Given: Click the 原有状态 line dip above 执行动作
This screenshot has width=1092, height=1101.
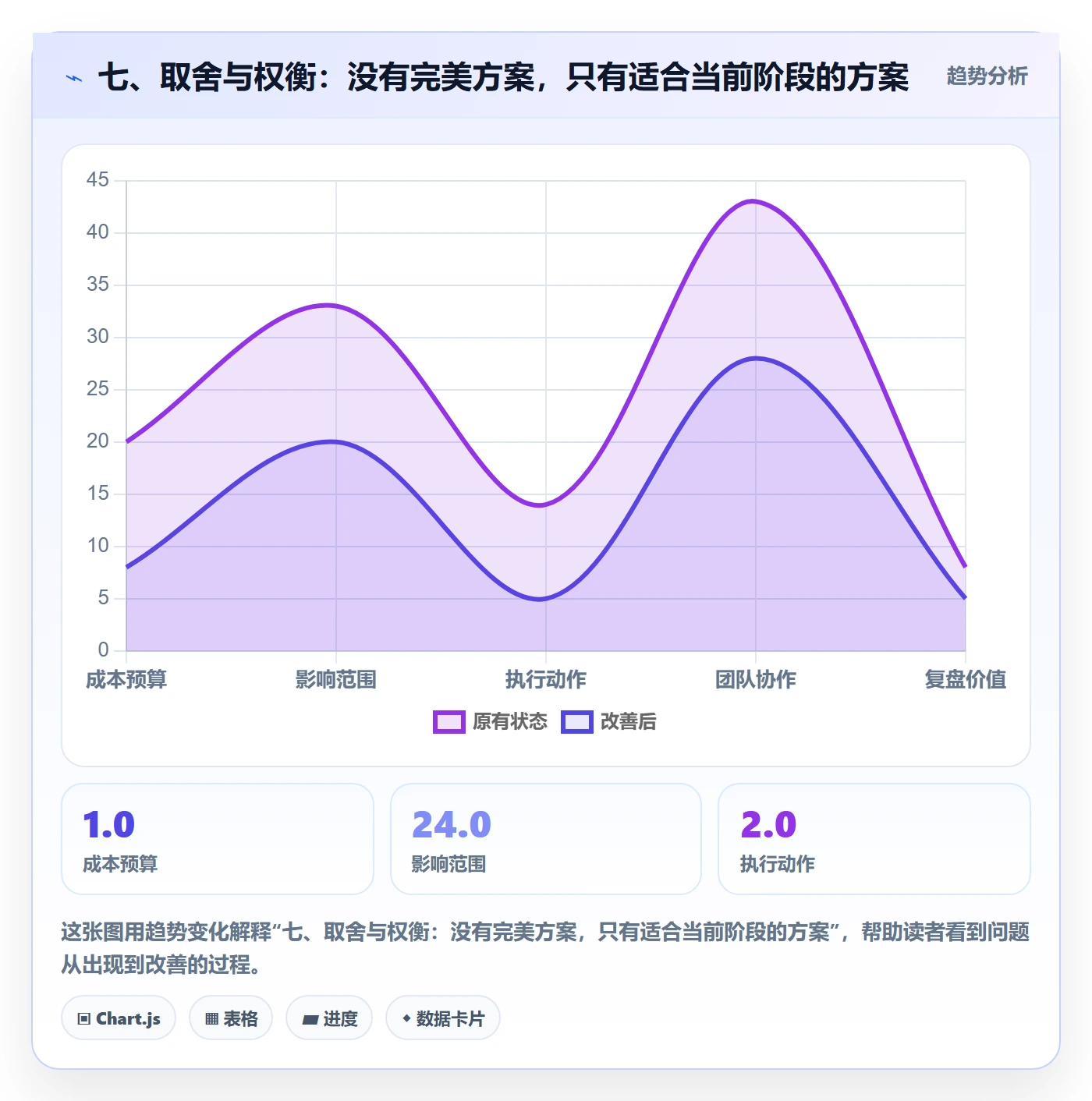Looking at the screenshot, I should point(541,505).
